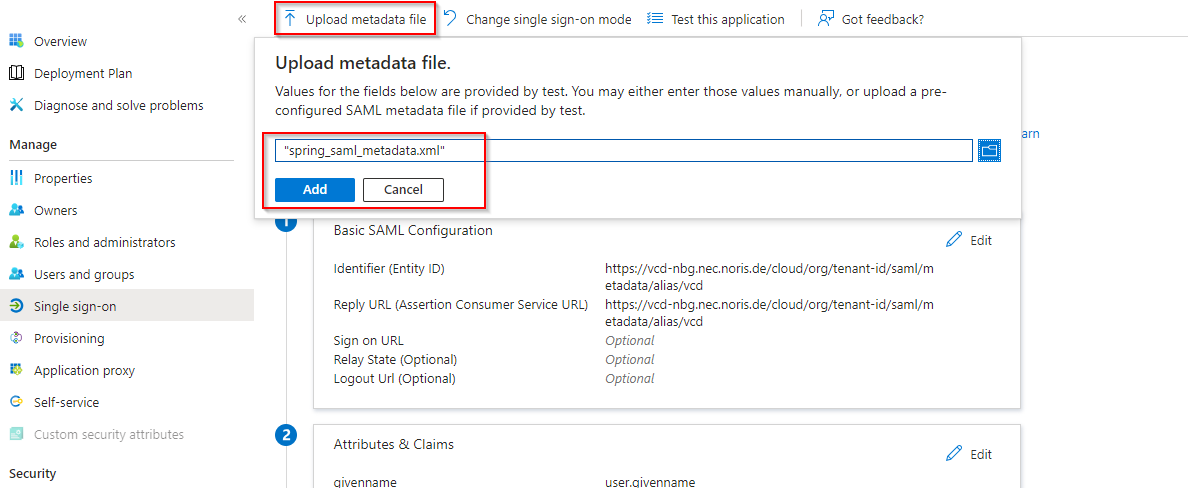Click the checklist icon for Test this application
This screenshot has height=488, width=1188.
(655, 19)
